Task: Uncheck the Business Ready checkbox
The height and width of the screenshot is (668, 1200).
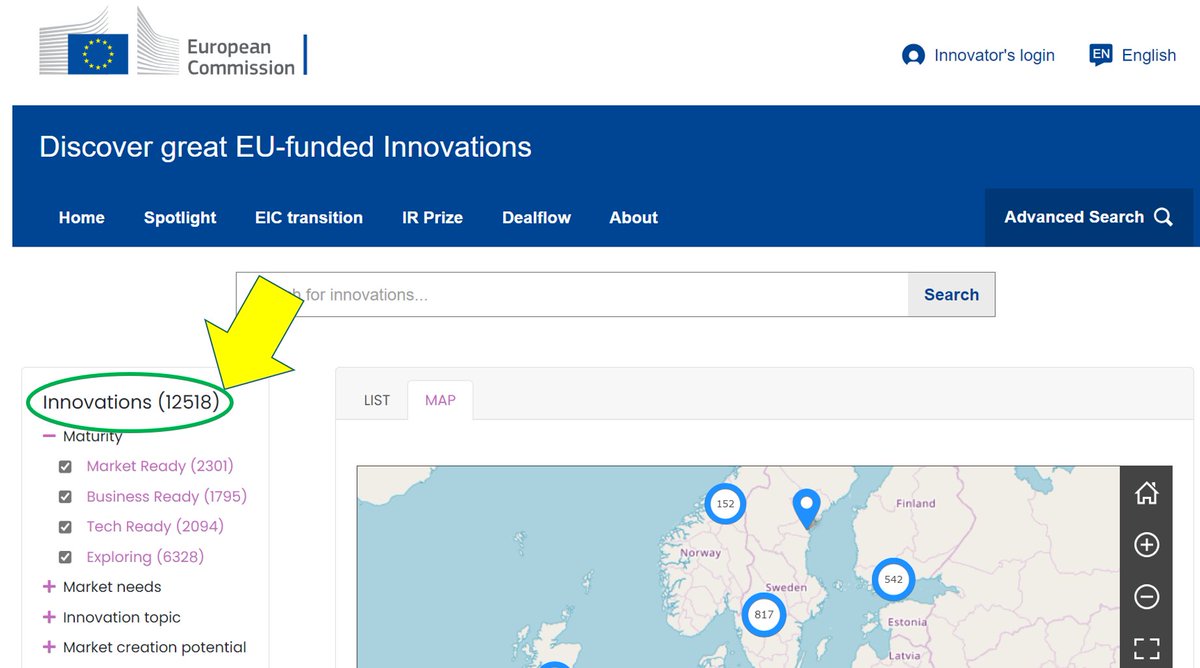Action: click(x=65, y=496)
